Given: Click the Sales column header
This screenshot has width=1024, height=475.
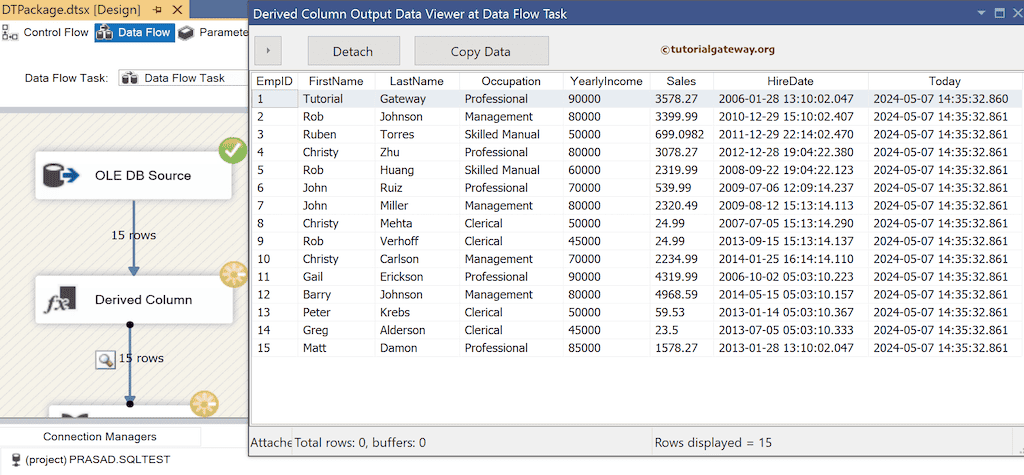Looking at the screenshot, I should (681, 81).
